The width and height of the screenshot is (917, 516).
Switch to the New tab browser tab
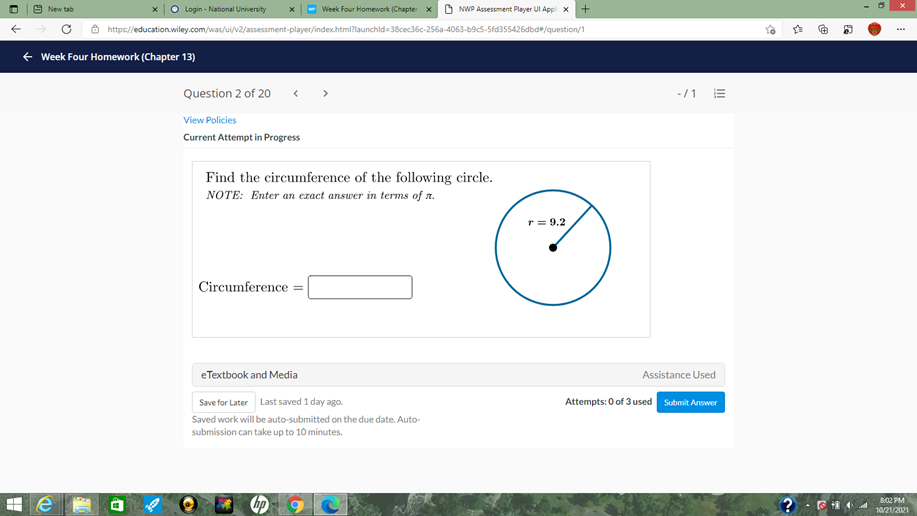94,9
